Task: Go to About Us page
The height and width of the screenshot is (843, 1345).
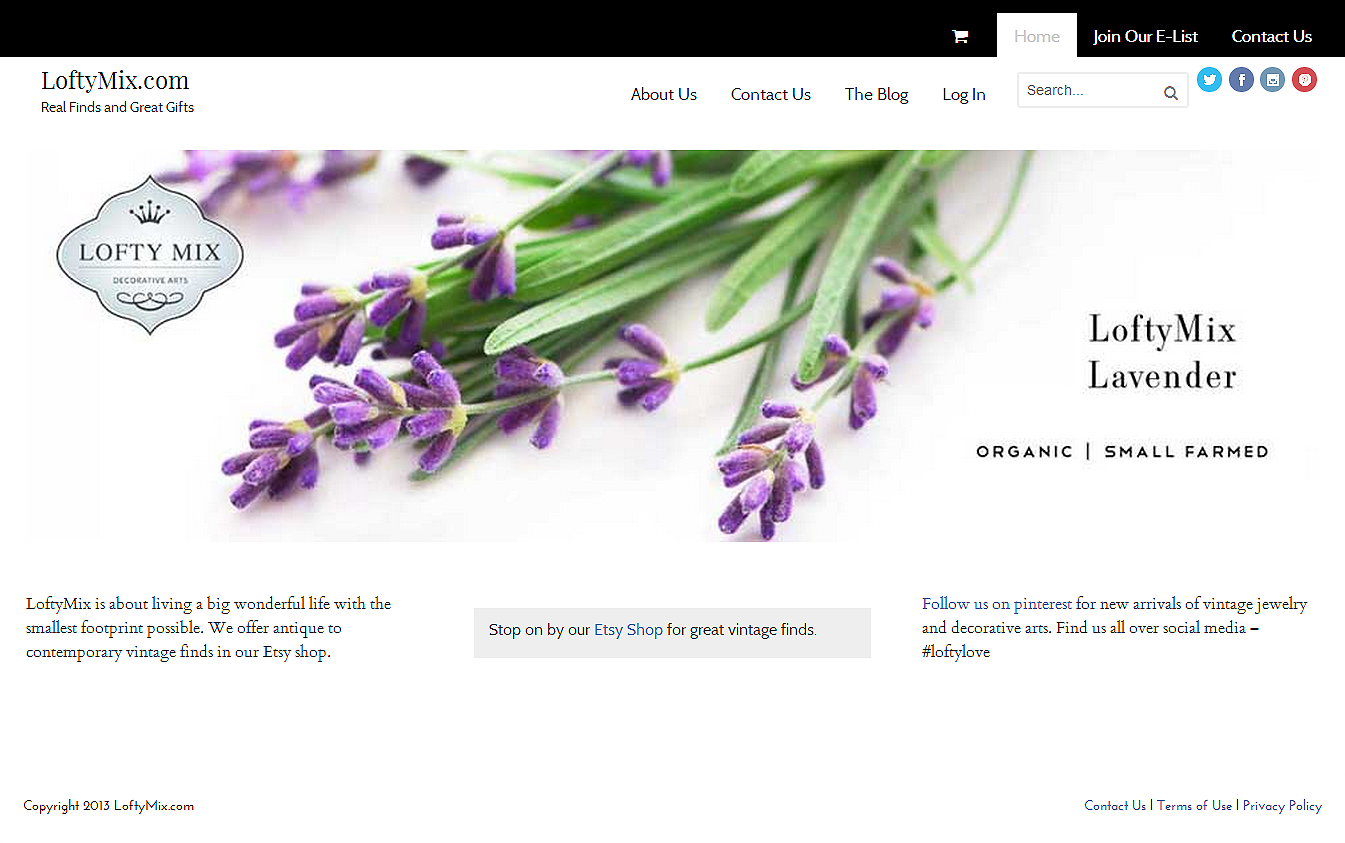Action: [664, 94]
